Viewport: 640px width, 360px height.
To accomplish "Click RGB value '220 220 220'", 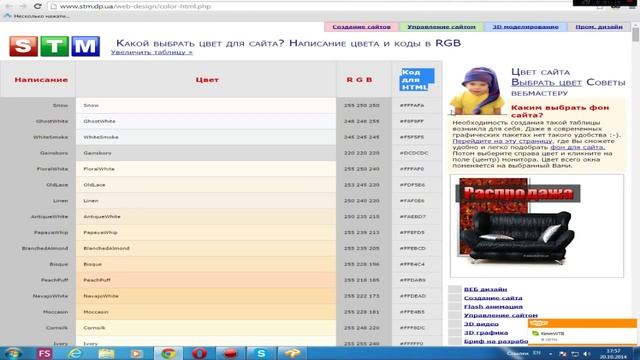I will click(x=362, y=153).
